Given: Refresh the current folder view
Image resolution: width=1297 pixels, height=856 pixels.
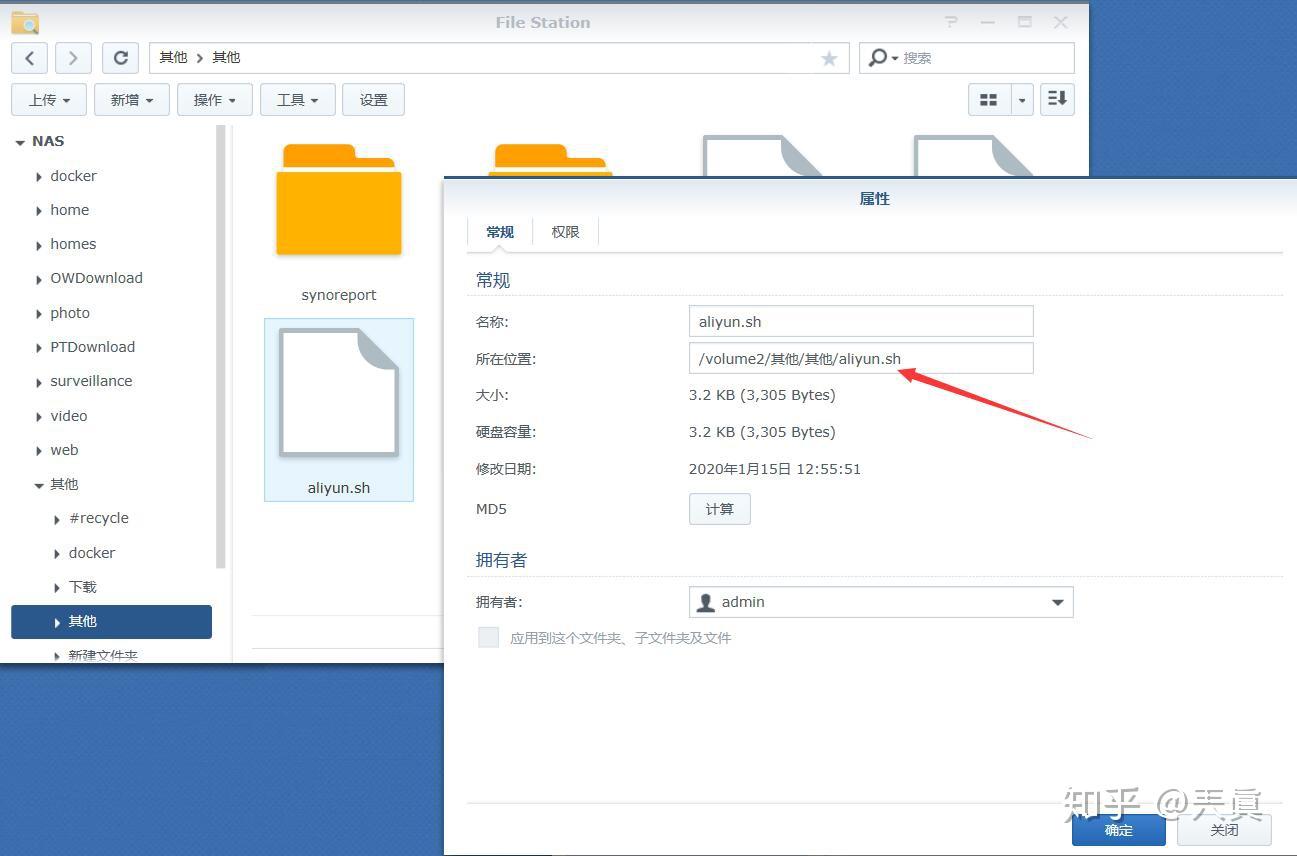Looking at the screenshot, I should tap(120, 57).
